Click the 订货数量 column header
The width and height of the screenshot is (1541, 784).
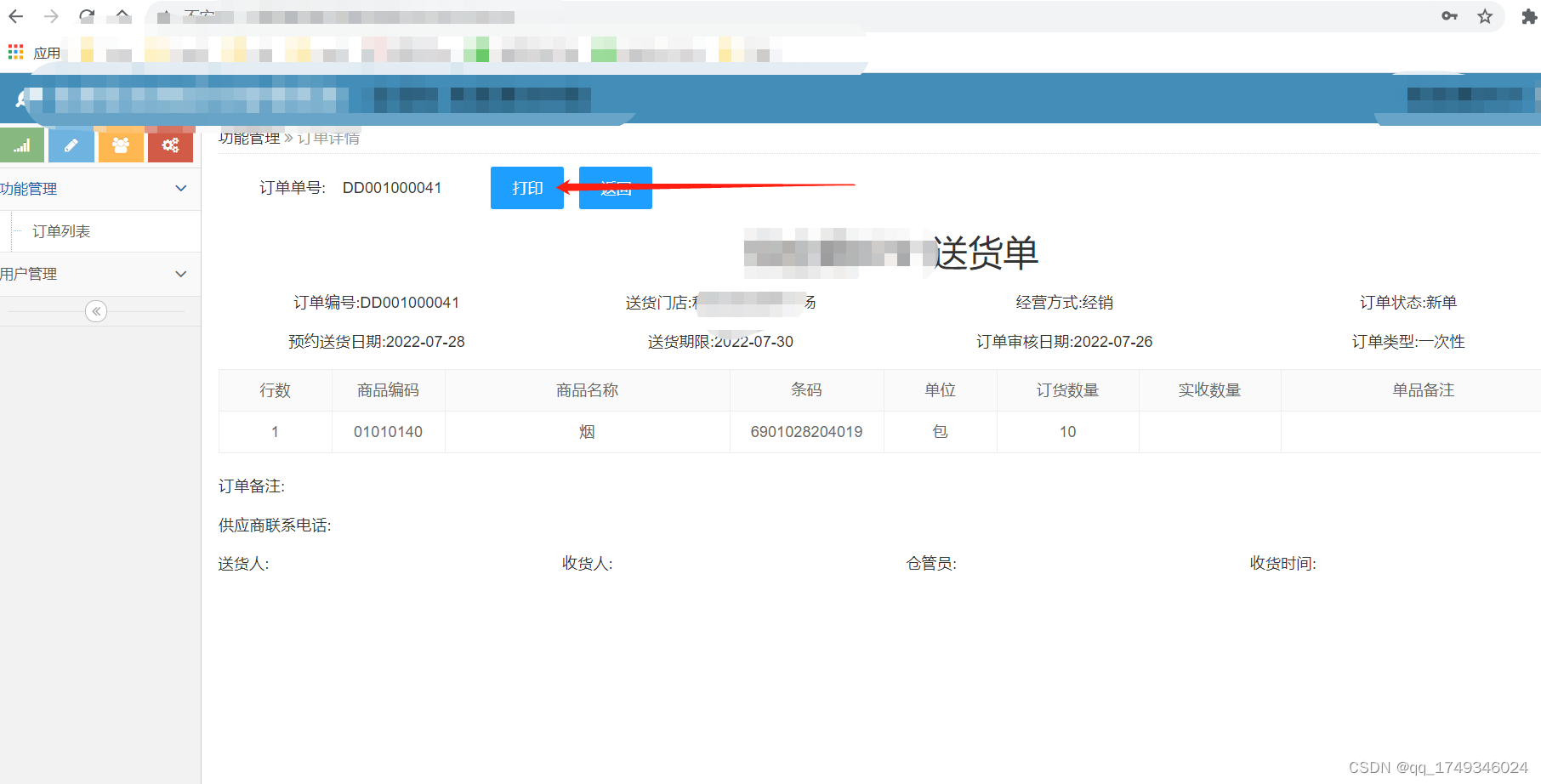click(1067, 390)
